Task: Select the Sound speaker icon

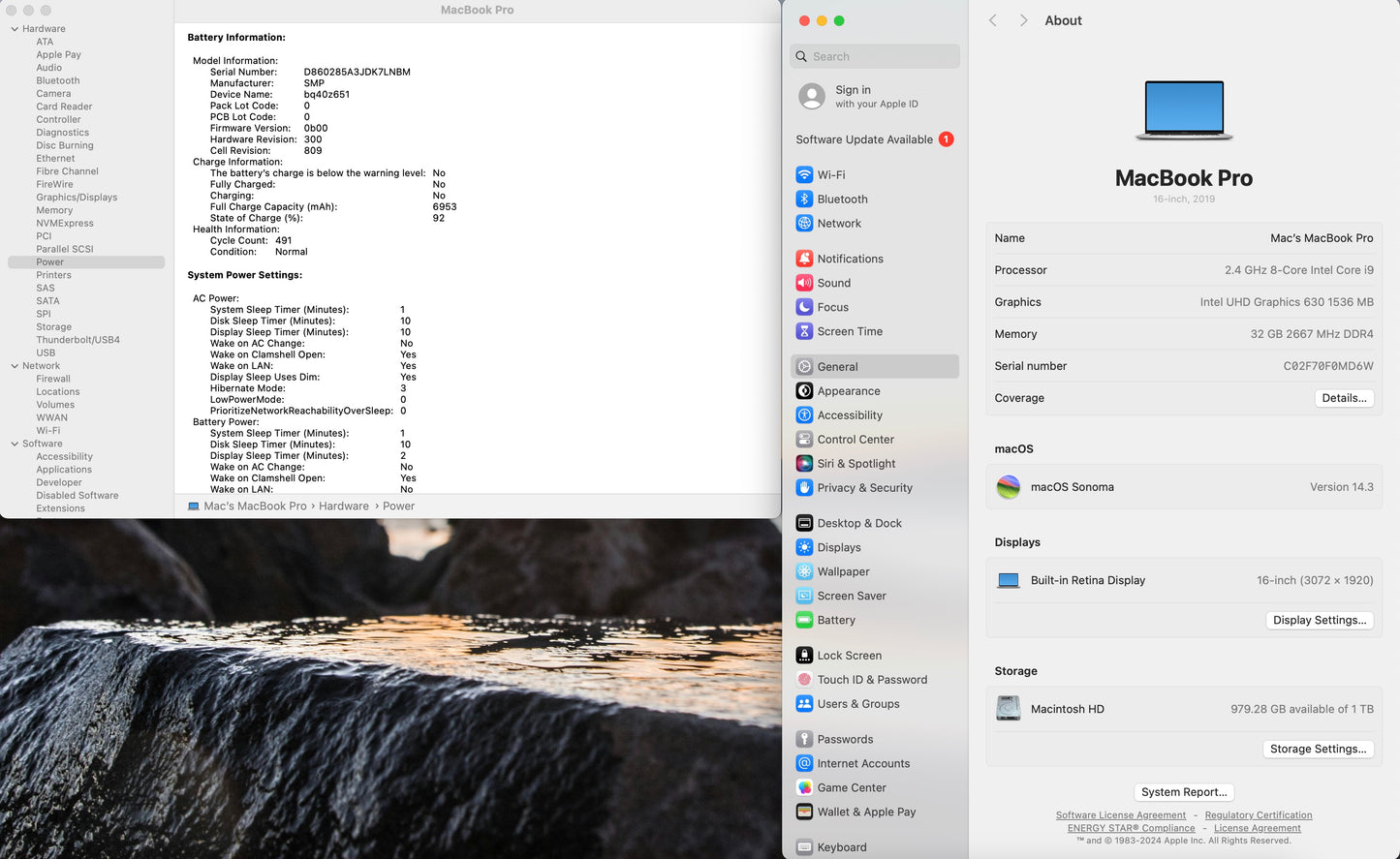Action: (804, 283)
